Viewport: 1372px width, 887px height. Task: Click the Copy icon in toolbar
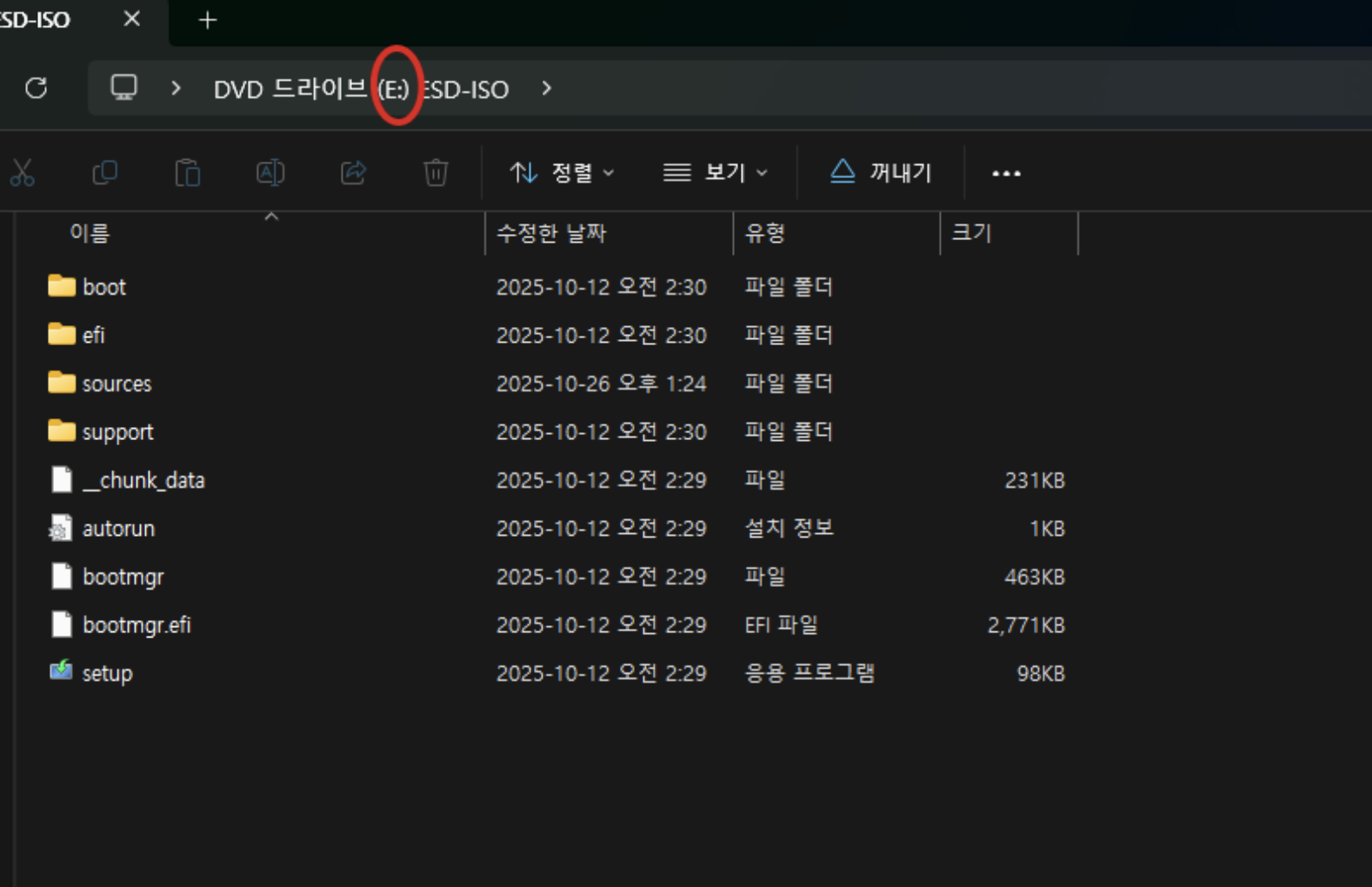[104, 173]
